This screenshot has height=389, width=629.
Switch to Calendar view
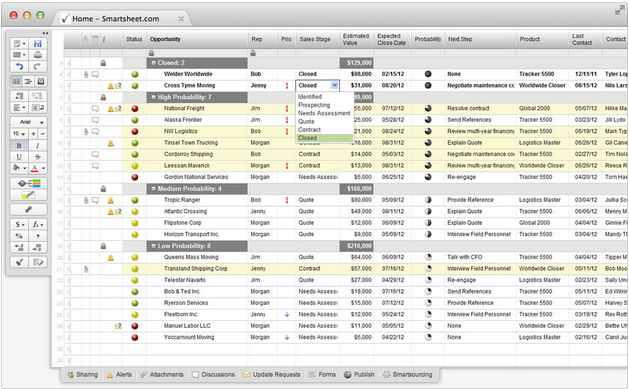[x=41, y=81]
